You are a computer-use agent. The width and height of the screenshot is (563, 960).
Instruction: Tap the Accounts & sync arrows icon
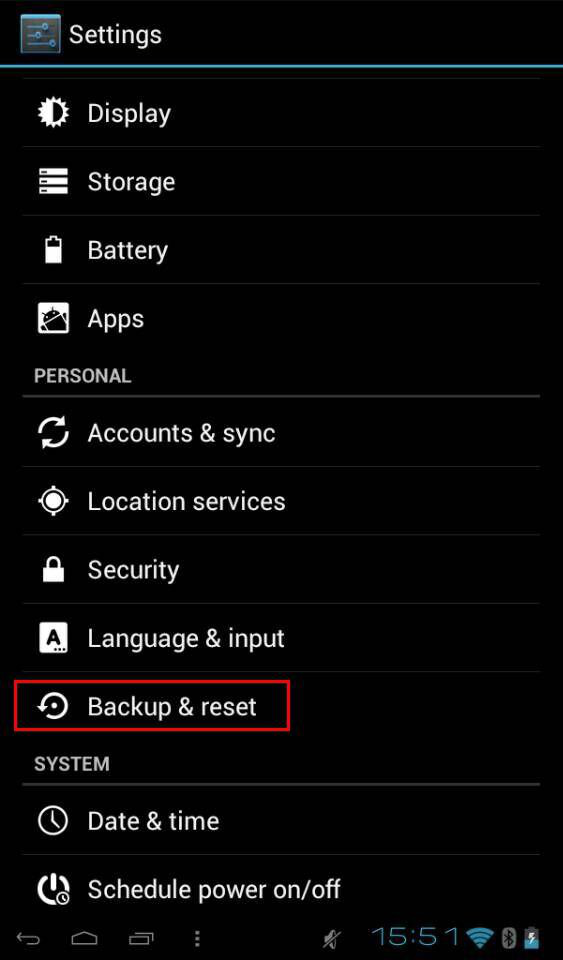[x=54, y=433]
